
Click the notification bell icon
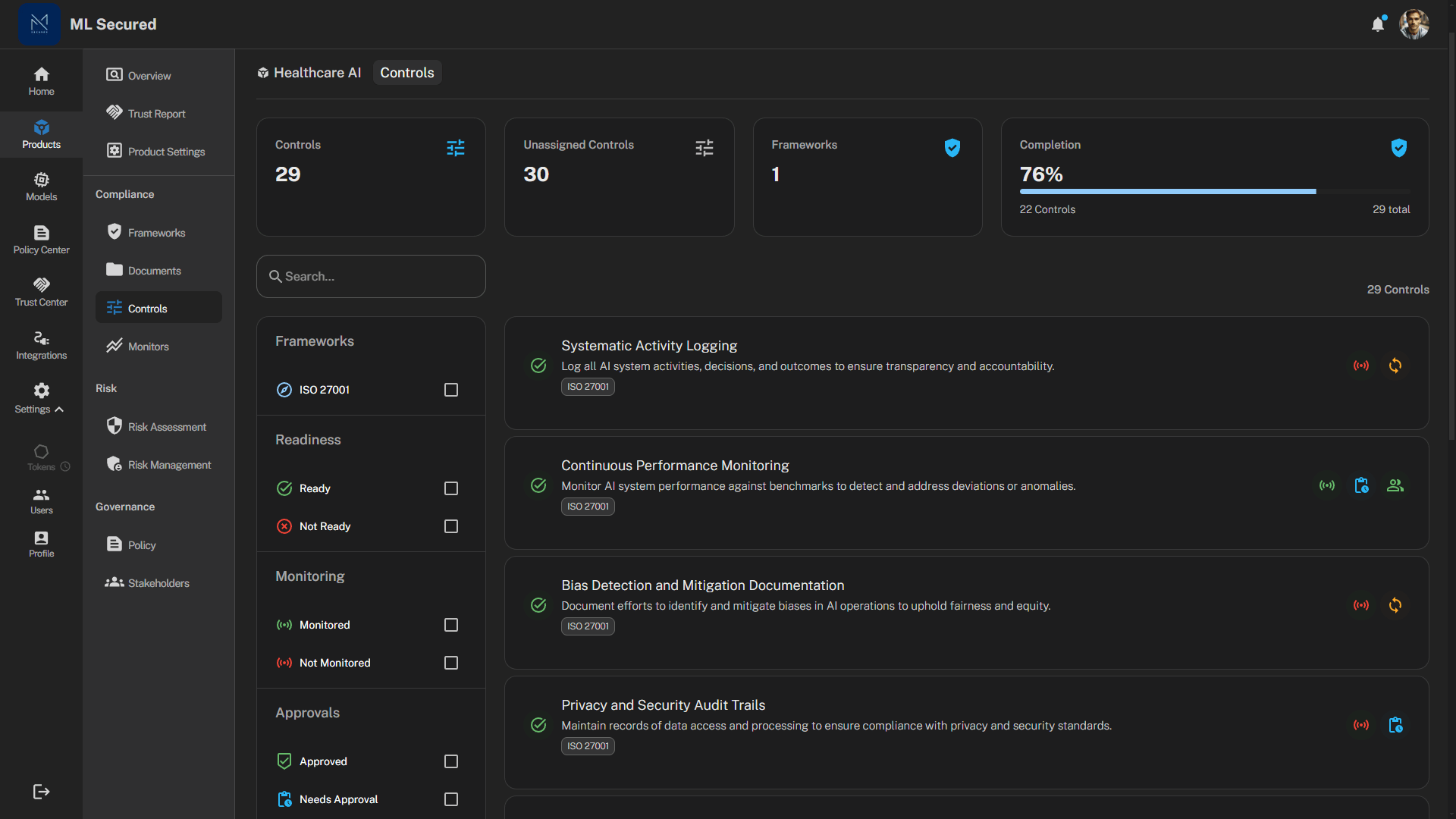coord(1378,24)
